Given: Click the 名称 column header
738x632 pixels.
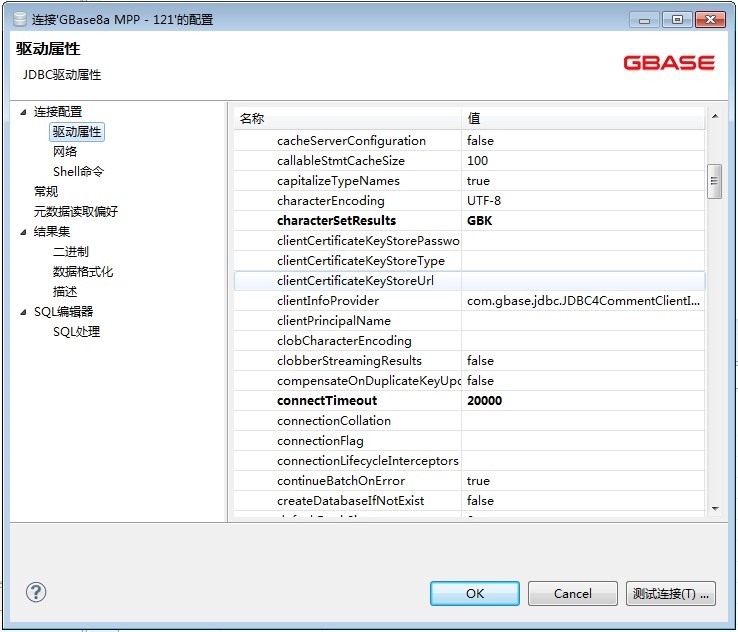Looking at the screenshot, I should tap(347, 118).
